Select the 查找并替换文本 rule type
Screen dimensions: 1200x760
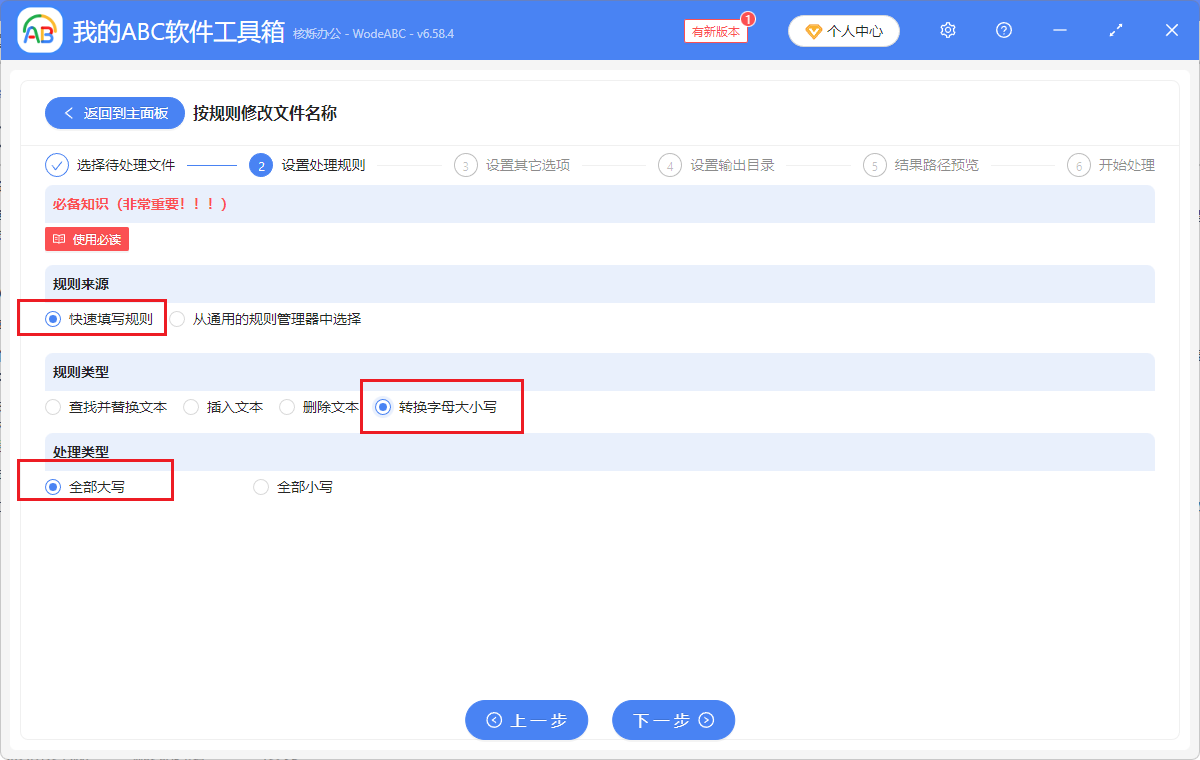(52, 406)
